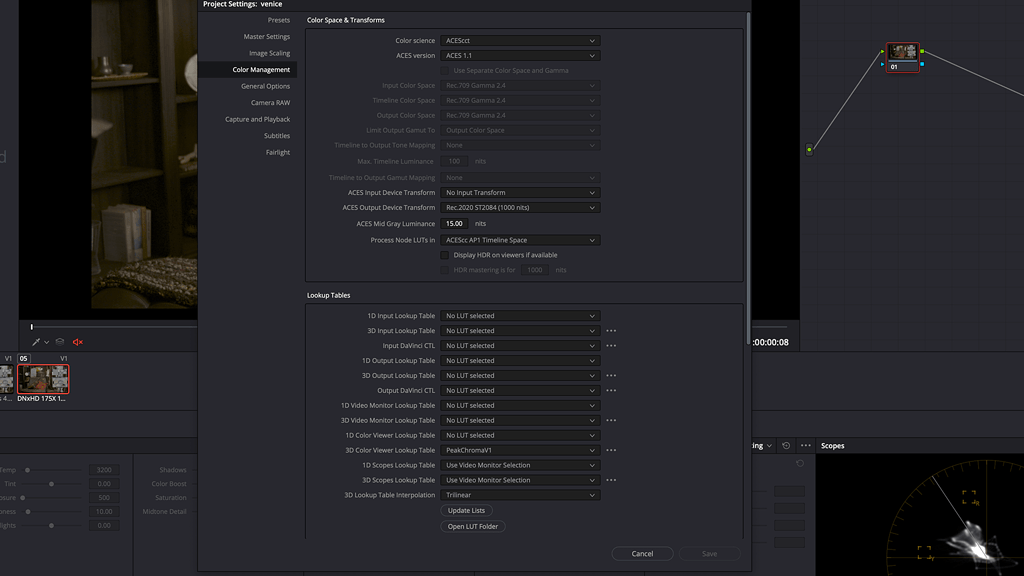Image resolution: width=1024 pixels, height=576 pixels.
Task: Click the ••• icon next to 3D Scopes Lookup Table
Action: pyautogui.click(x=610, y=480)
